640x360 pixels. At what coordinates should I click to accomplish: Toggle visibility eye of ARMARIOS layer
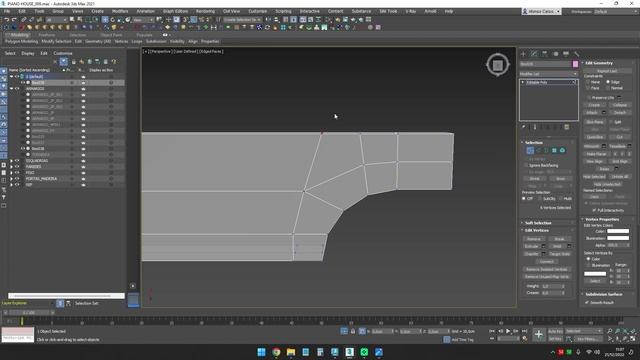17,89
